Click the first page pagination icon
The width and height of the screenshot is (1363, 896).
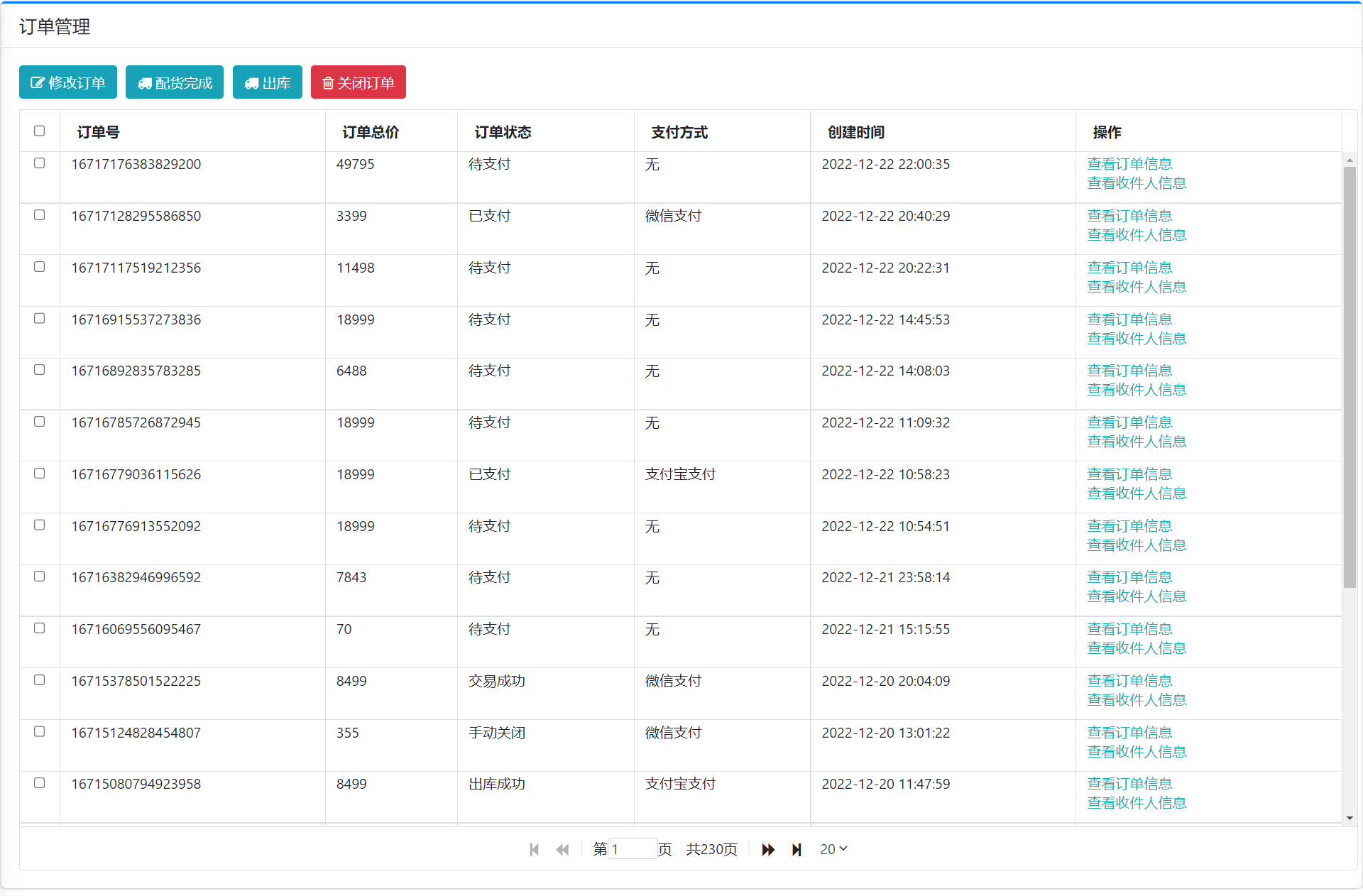point(534,850)
